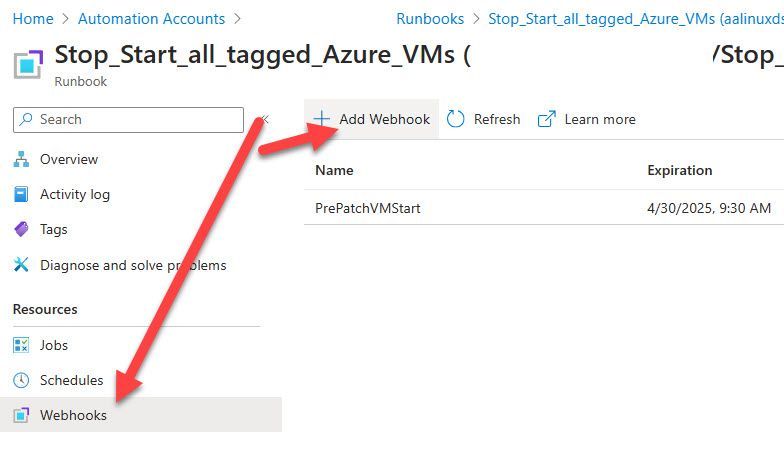This screenshot has height=449, width=784.
Task: Open the Activity log menu item
Action: 75,194
